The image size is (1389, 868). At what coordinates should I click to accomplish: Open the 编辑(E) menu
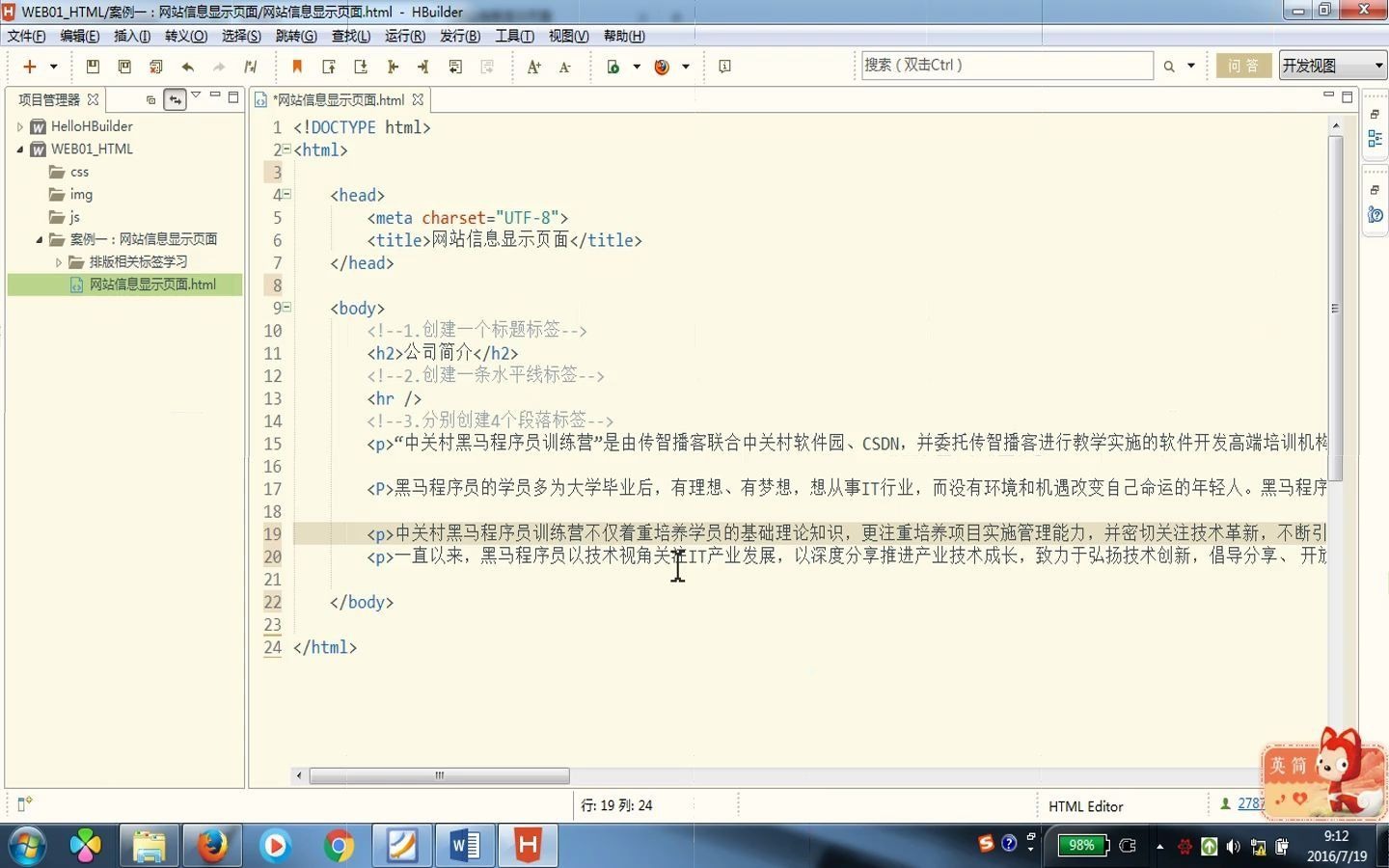79,36
